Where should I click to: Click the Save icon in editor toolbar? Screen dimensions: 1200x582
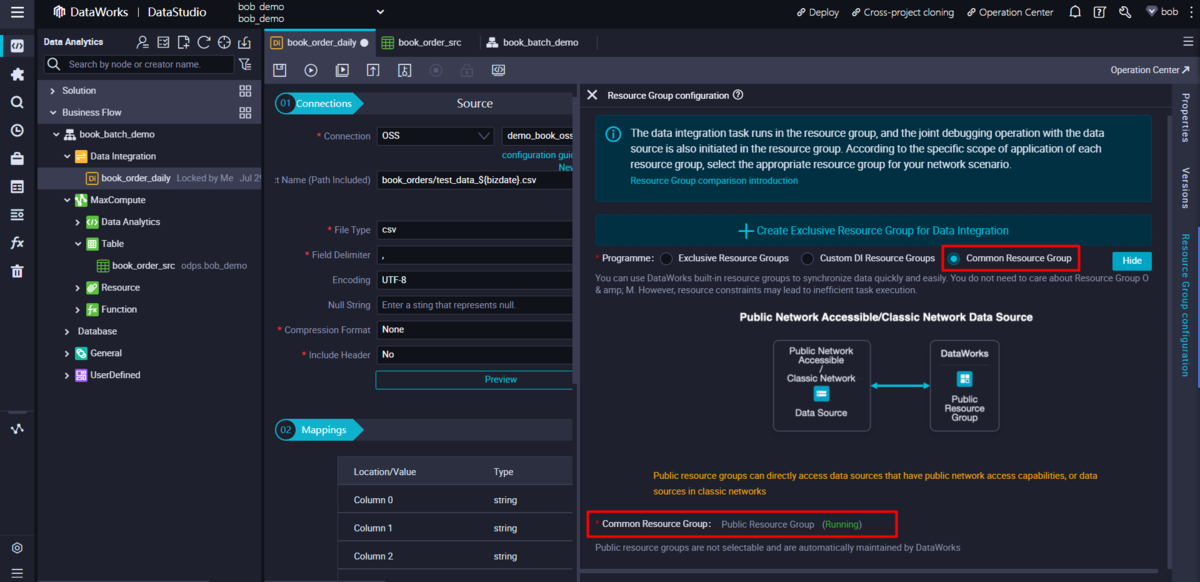coord(280,70)
